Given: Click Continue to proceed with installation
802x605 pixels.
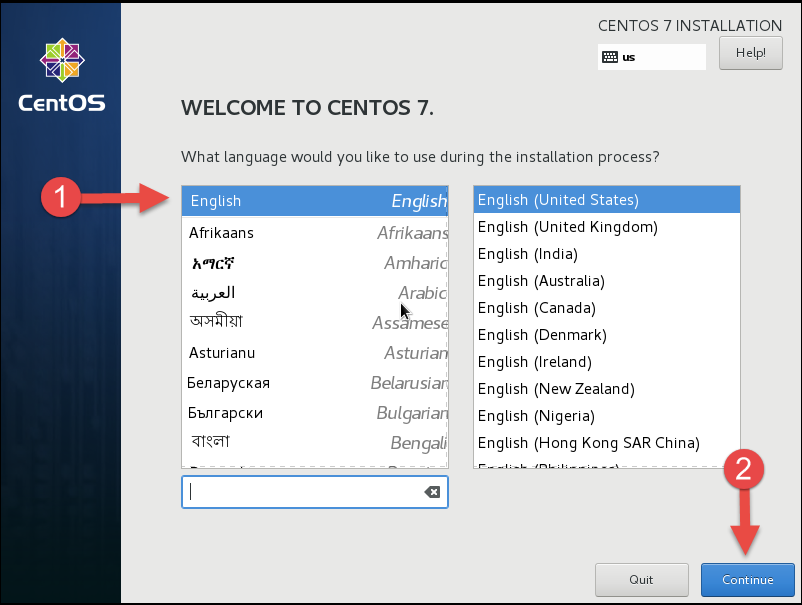Looking at the screenshot, I should (x=747, y=579).
